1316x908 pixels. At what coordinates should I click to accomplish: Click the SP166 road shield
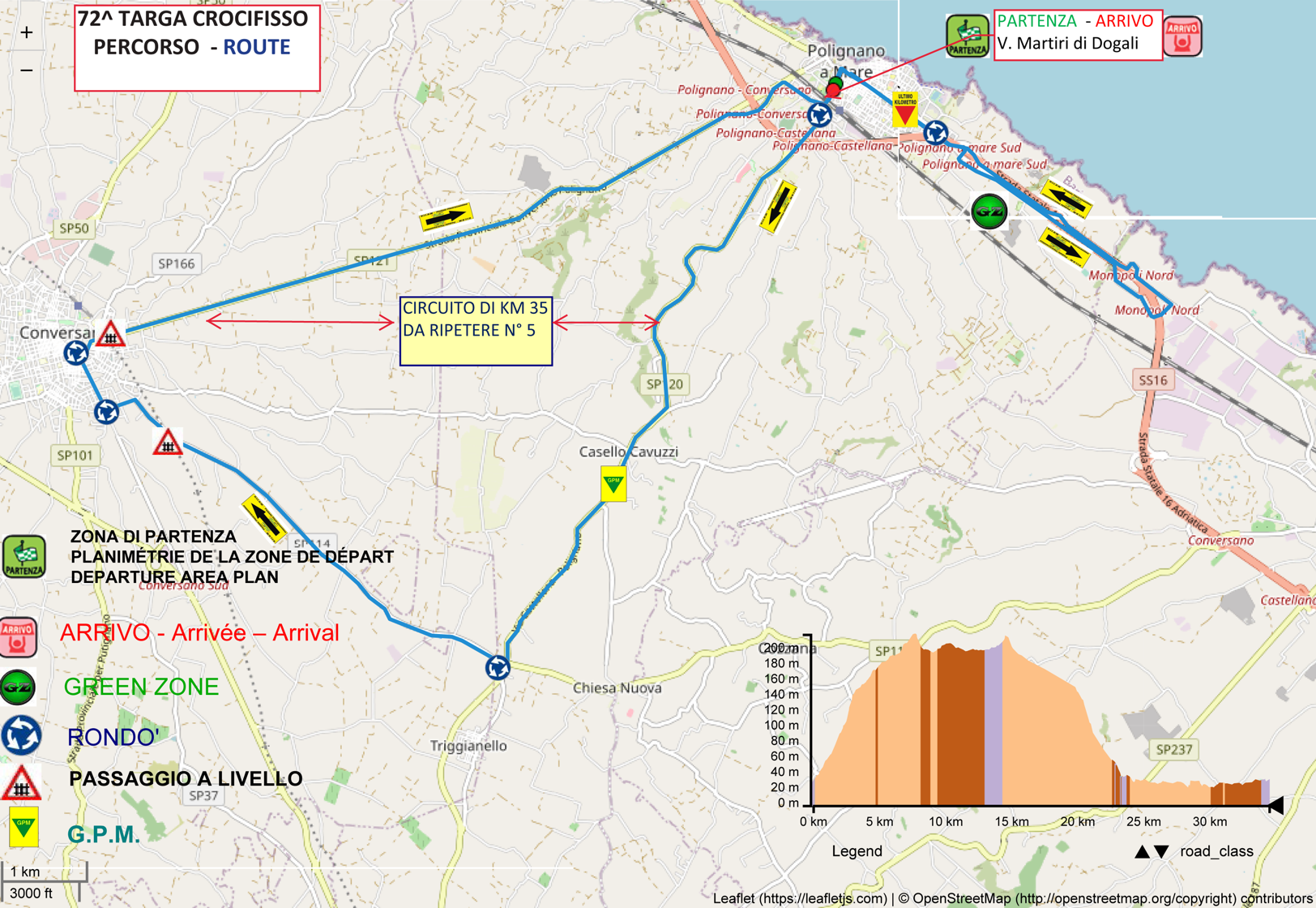coord(176,263)
